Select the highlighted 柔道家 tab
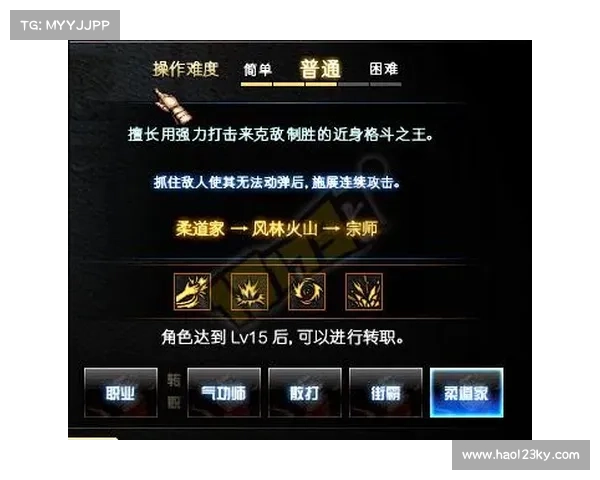The height and width of the screenshot is (480, 600). tap(466, 392)
